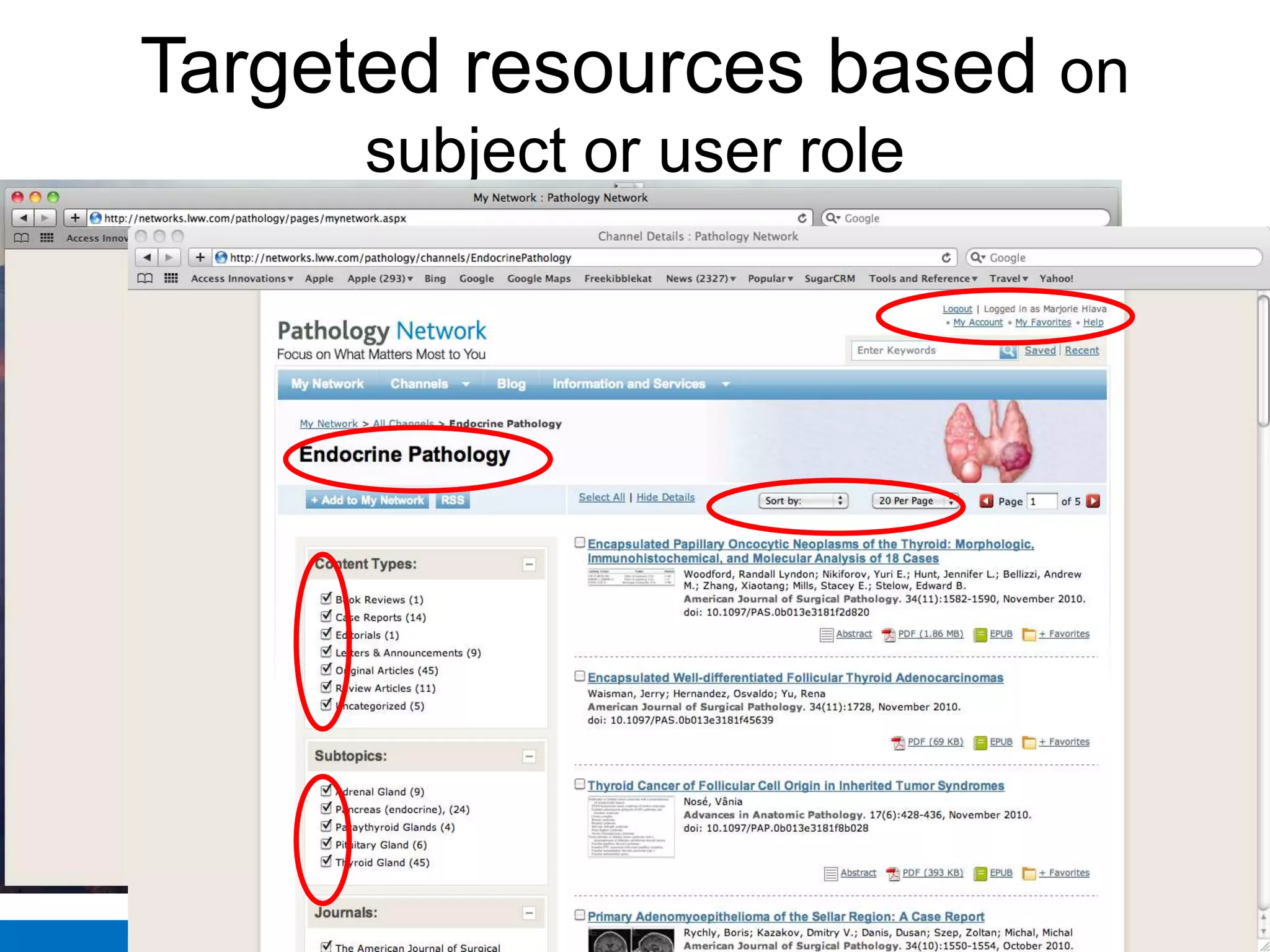Image resolution: width=1270 pixels, height=952 pixels.
Task: Go back in the My Network window
Action: (23, 218)
